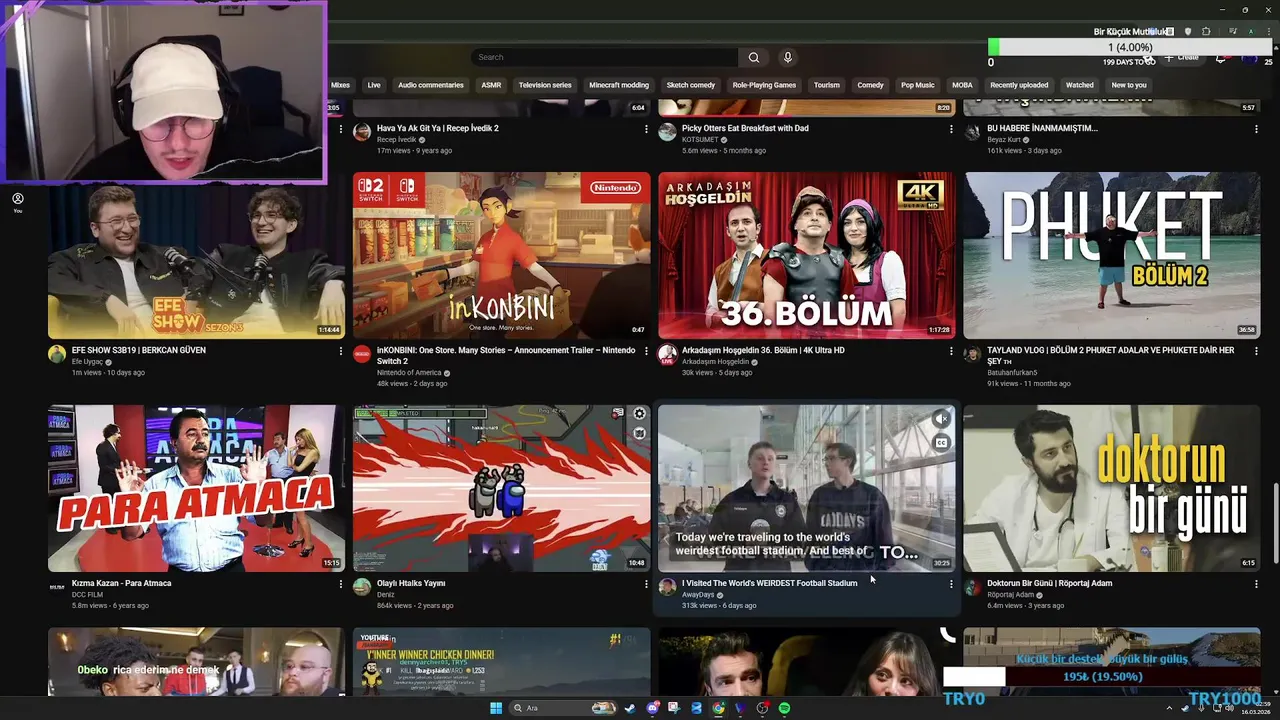Open browser extensions puzzle icon
1280x720 pixels.
tap(1206, 32)
